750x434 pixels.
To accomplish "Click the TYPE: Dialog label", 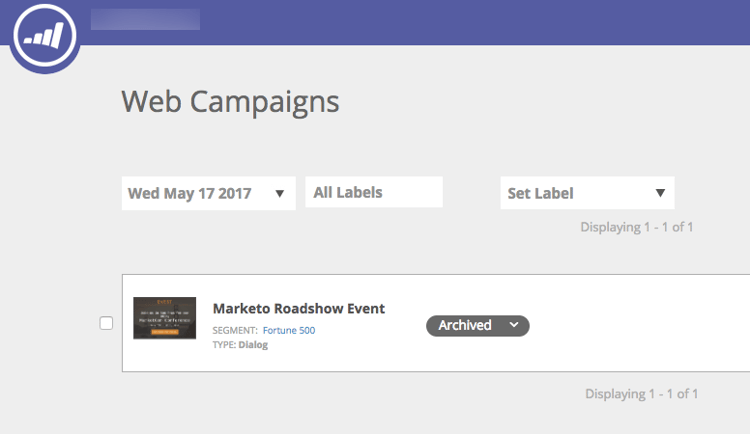I will [x=240, y=345].
